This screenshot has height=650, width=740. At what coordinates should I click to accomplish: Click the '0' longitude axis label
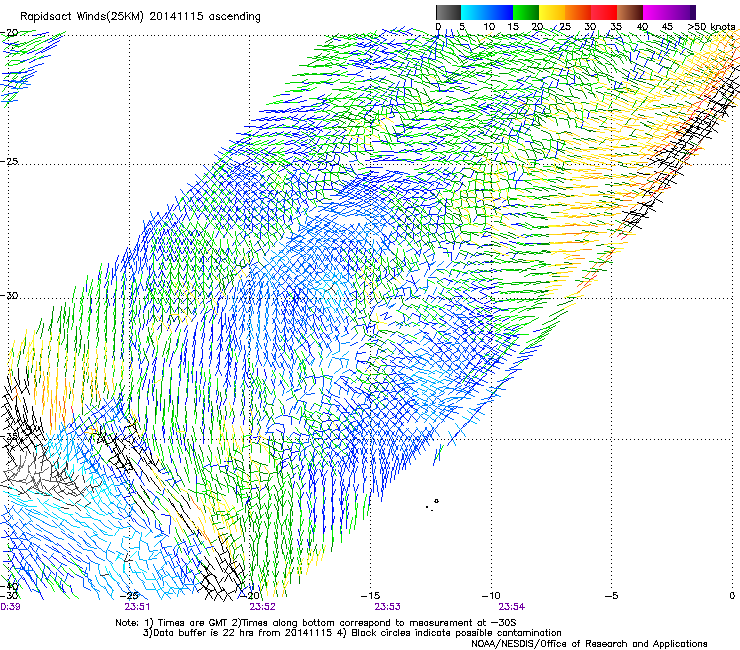(732, 596)
